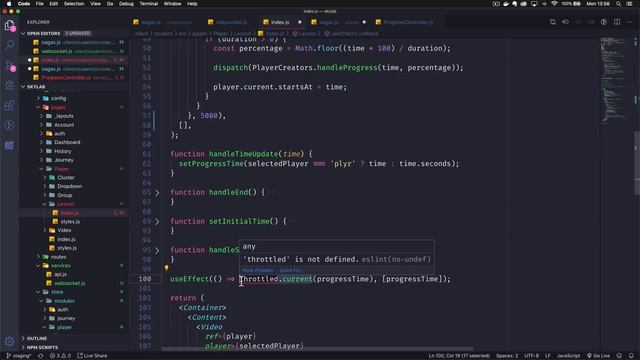Viewport: 640px width, 360px height.
Task: Open macOS Spotlight search icon
Action: 619,4
